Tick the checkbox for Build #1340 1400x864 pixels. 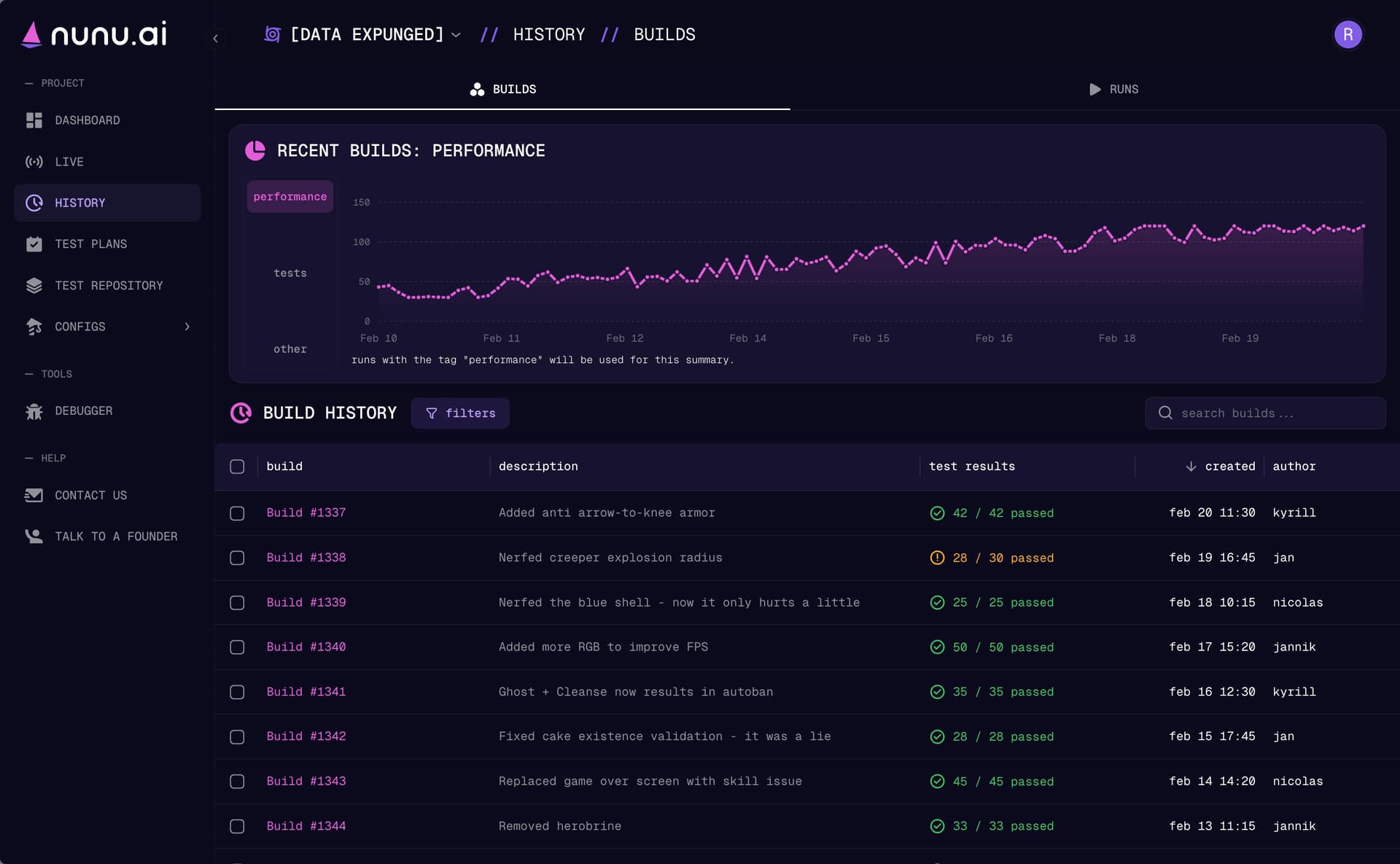[237, 647]
